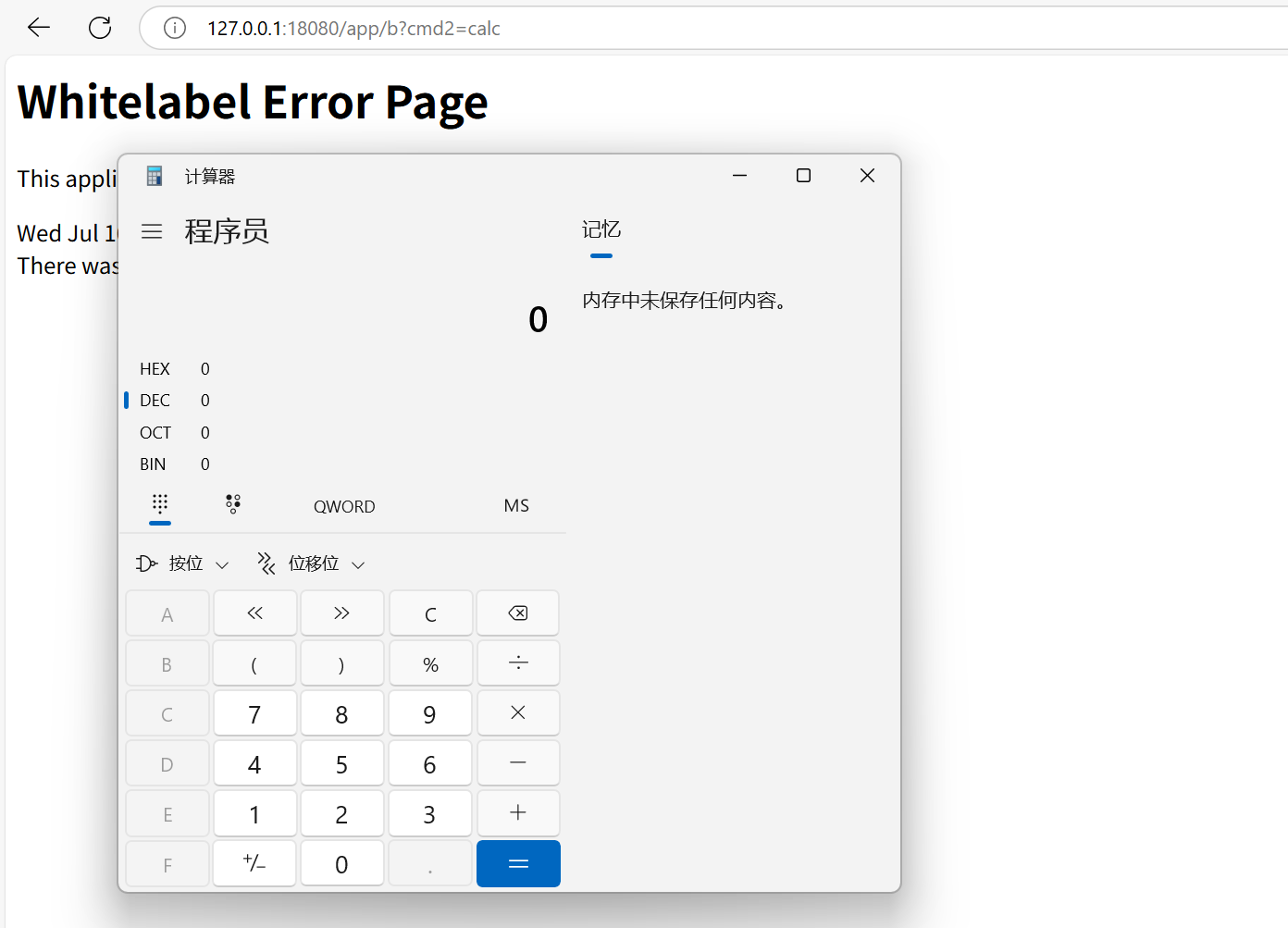Viewport: 1288px width, 928px height.
Task: Select the BIN number base
Action: [342, 464]
